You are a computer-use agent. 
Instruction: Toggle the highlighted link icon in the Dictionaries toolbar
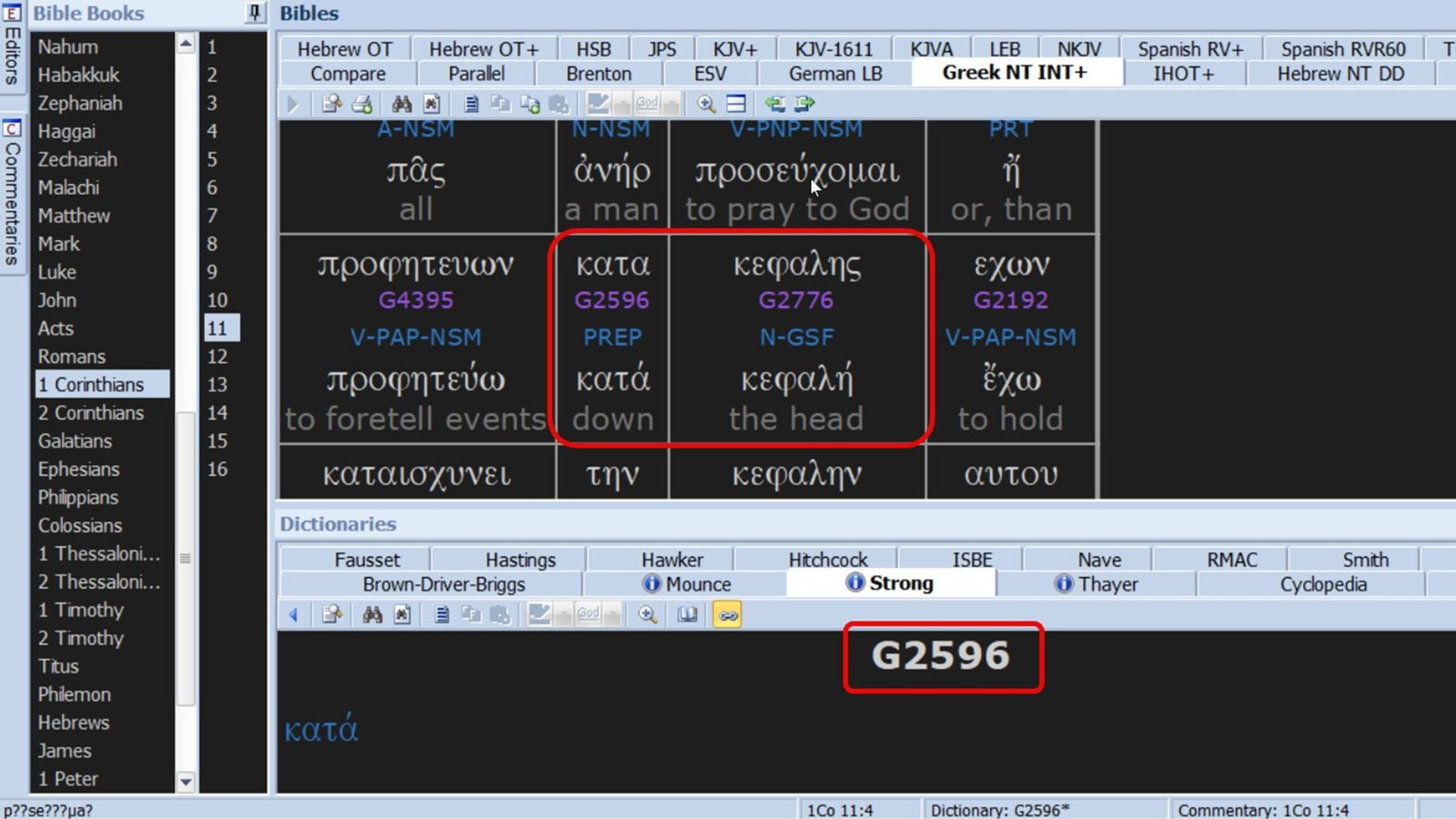point(727,615)
